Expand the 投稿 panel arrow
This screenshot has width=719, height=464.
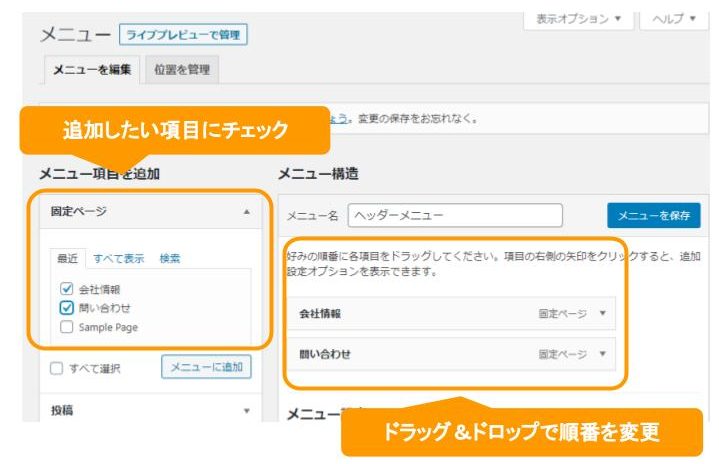(x=246, y=410)
